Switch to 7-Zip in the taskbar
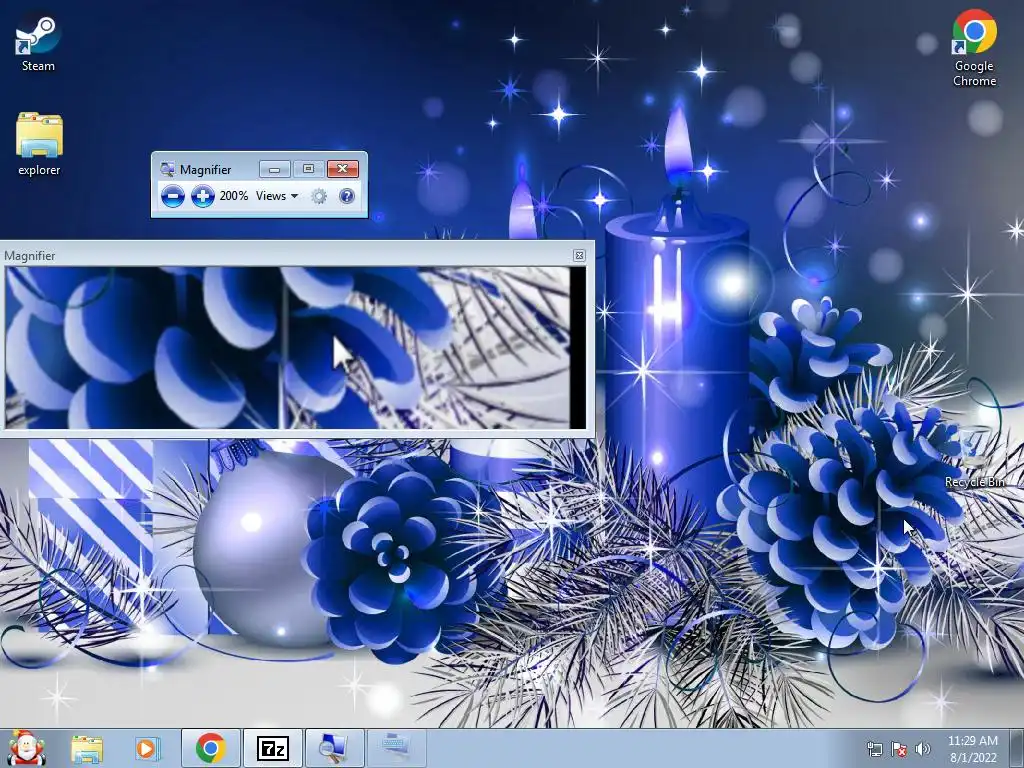 pos(273,748)
